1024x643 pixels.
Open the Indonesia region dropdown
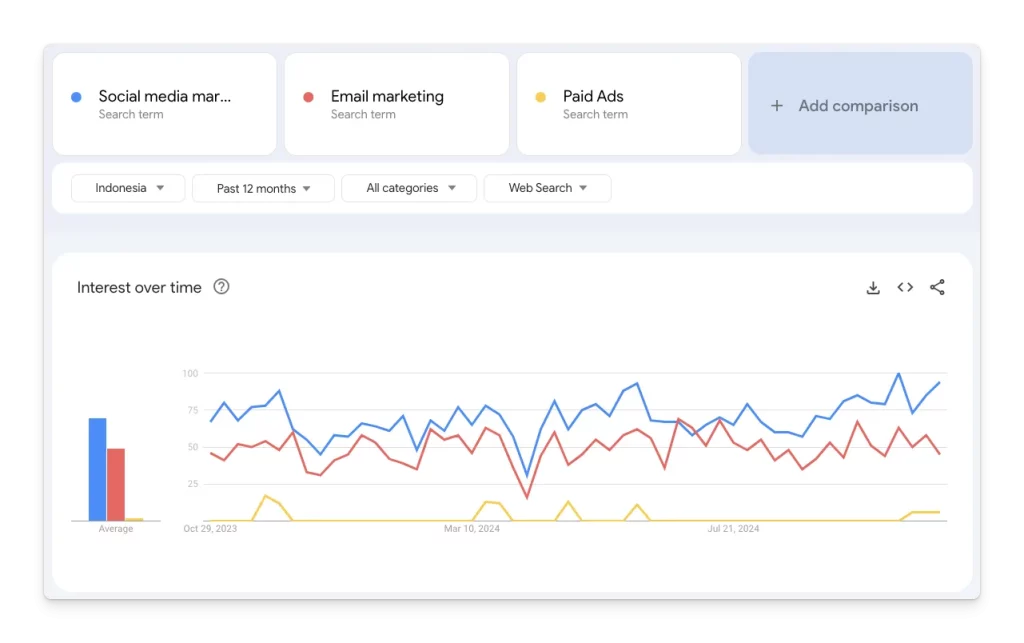click(128, 188)
